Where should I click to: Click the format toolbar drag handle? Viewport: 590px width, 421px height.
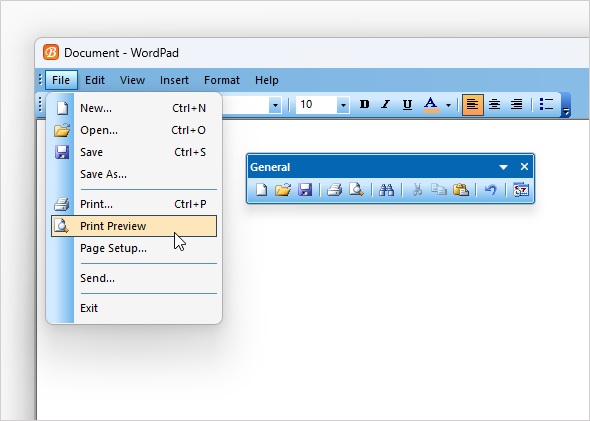click(40, 104)
